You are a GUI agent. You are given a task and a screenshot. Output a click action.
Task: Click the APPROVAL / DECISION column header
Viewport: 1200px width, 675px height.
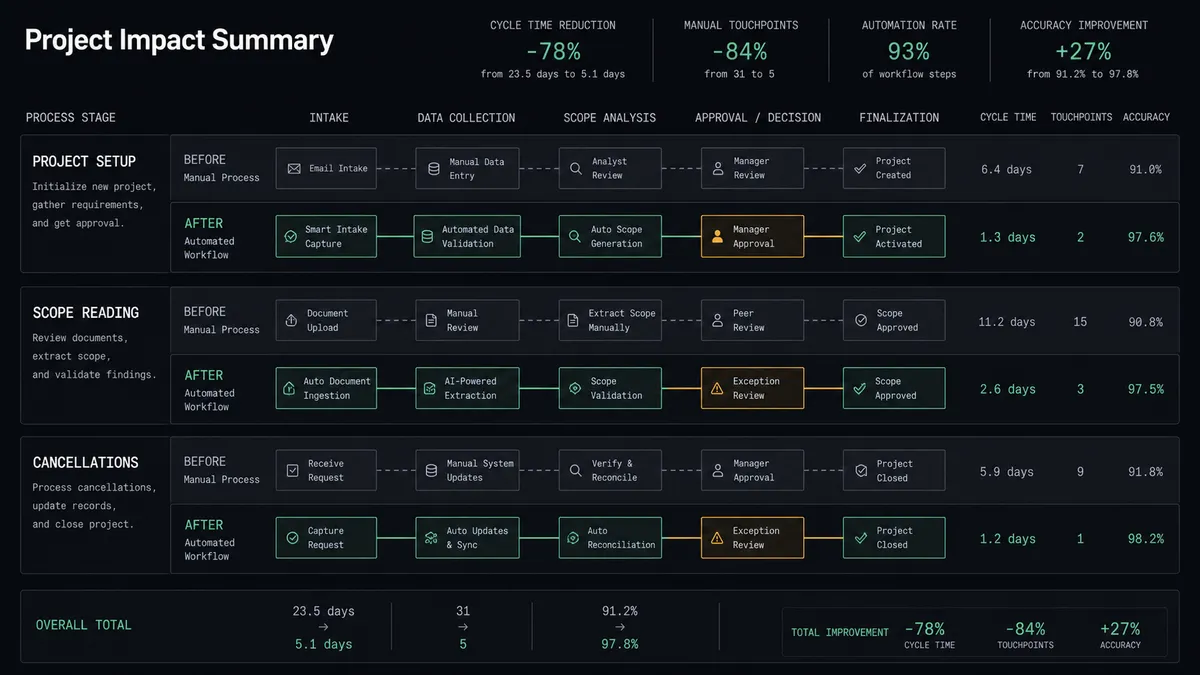758,118
